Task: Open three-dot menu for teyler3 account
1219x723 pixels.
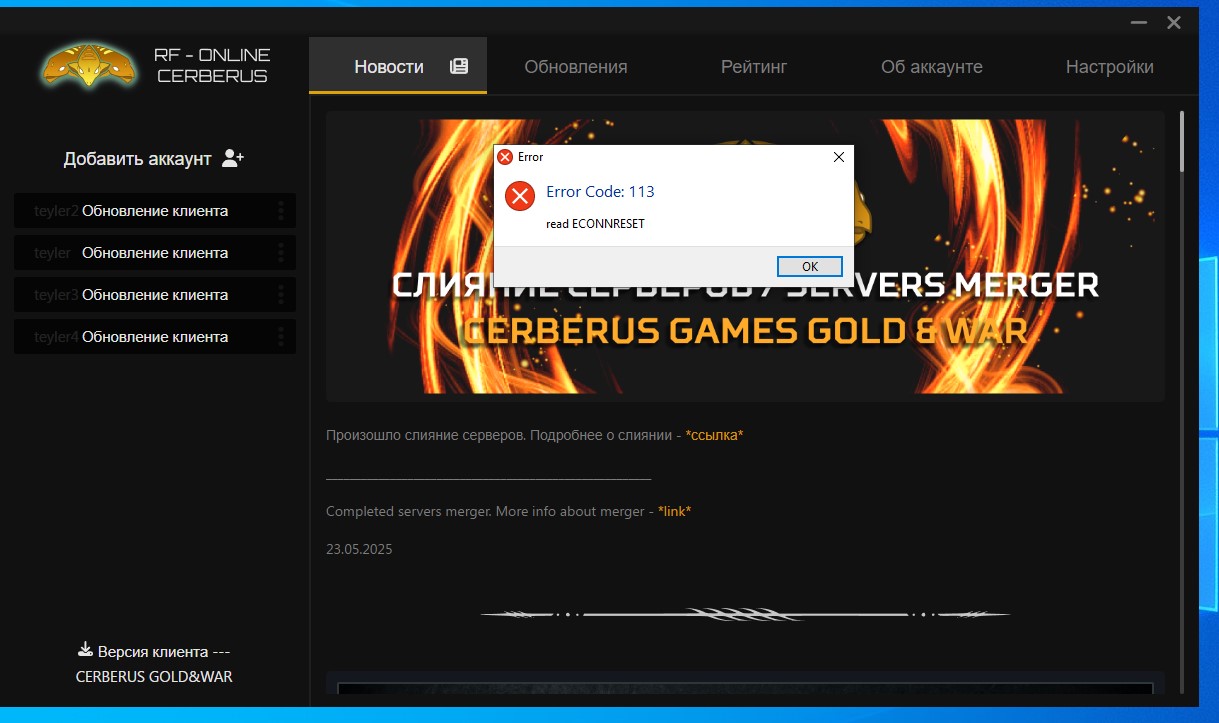Action: [280, 295]
